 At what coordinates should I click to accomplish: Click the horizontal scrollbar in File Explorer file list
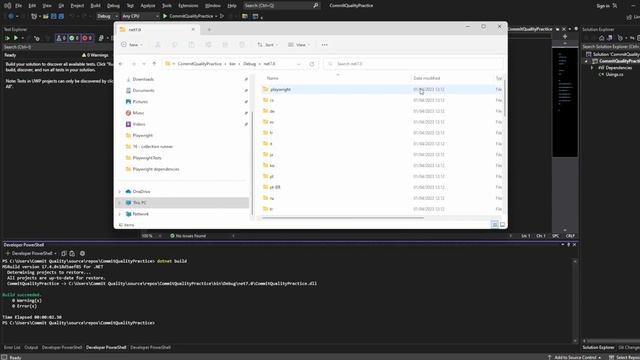click(x=343, y=218)
